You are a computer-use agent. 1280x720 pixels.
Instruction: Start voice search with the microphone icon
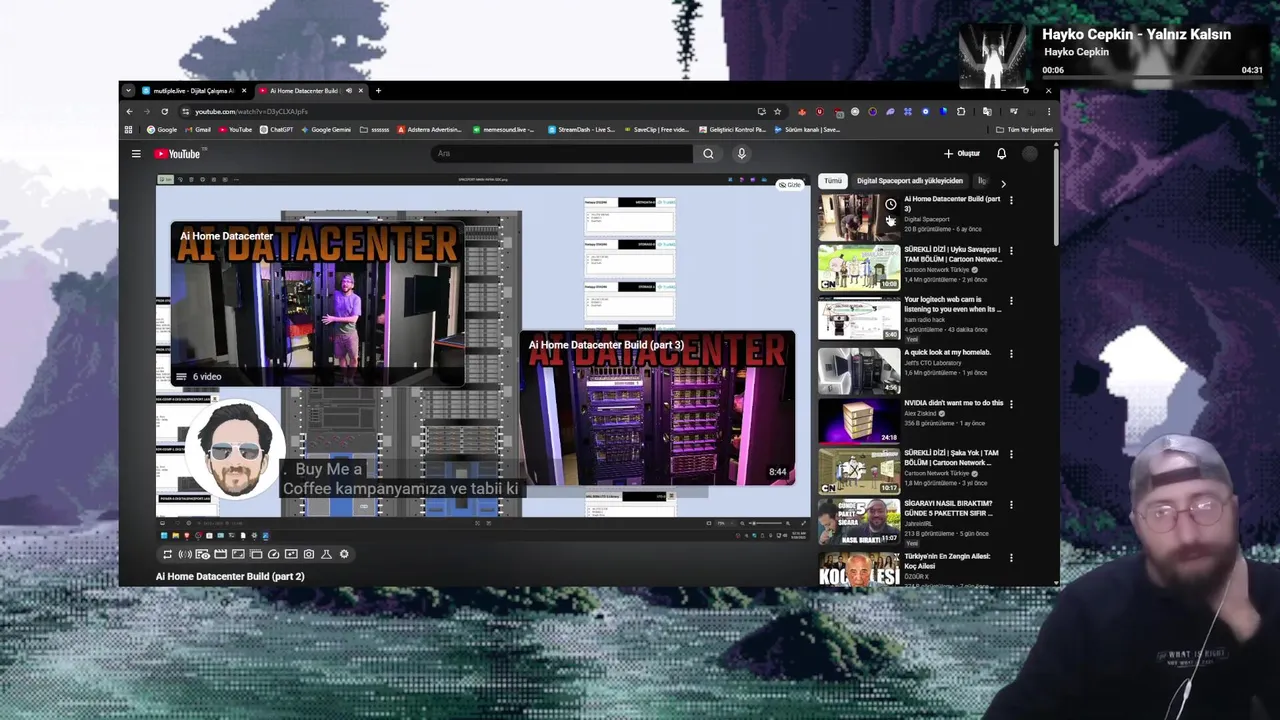741,154
